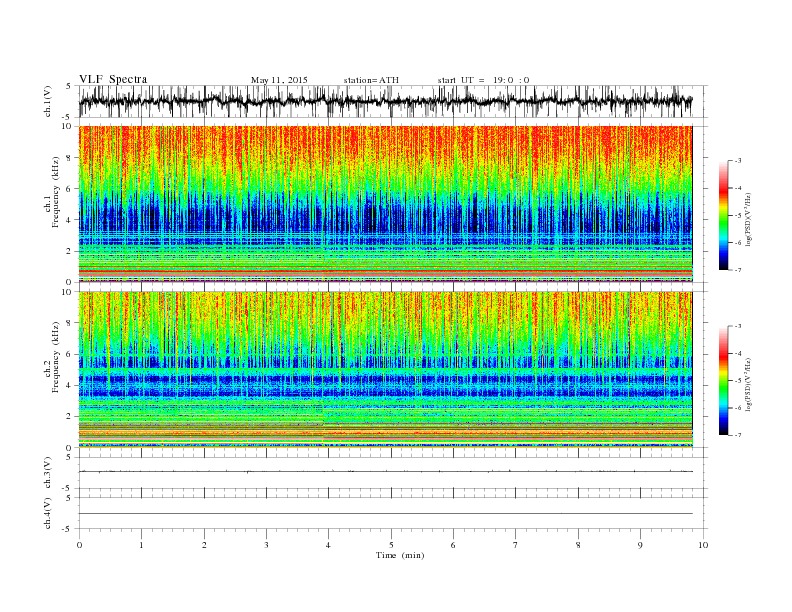Click the 'station=ATH' header label
This screenshot has height=612, width=792.
[371, 80]
